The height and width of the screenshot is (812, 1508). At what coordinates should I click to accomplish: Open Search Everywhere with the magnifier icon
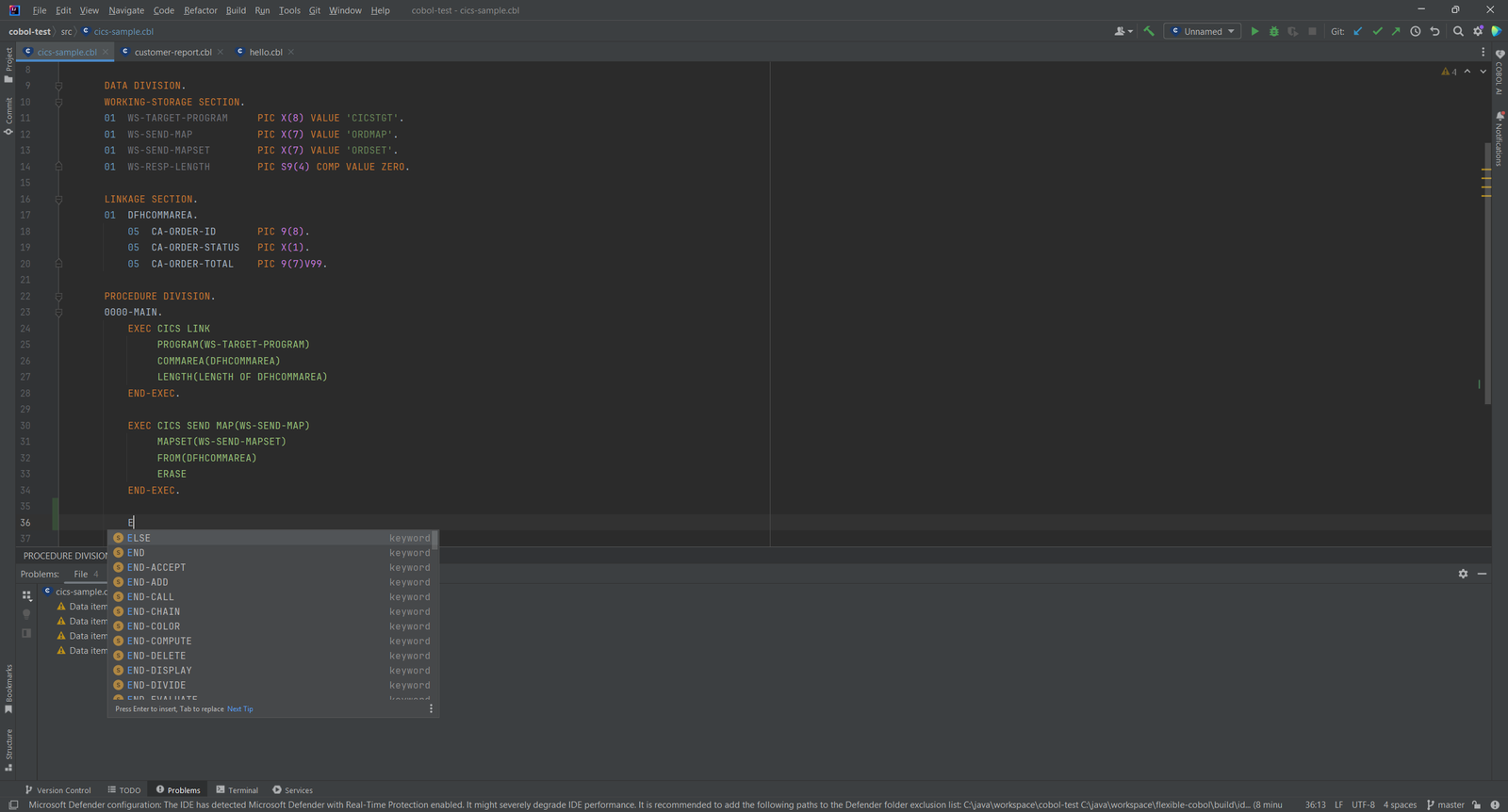1458,31
